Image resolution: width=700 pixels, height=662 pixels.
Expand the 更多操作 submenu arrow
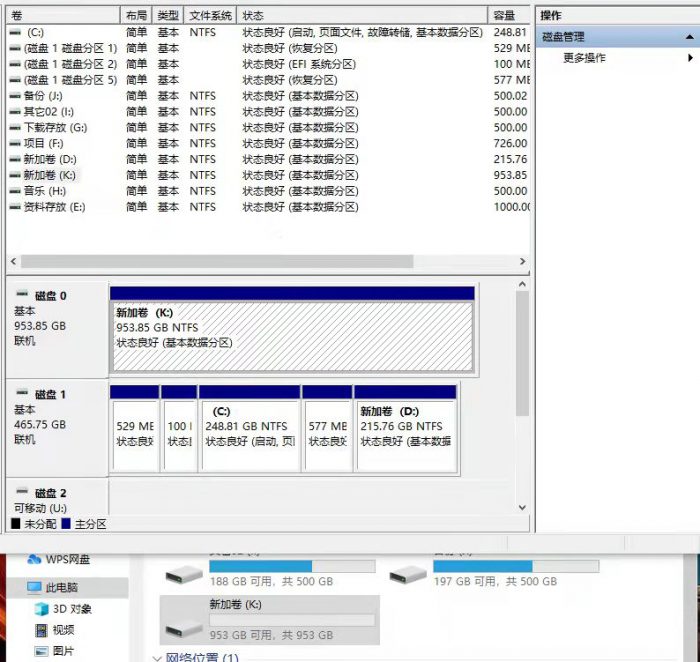[689, 58]
